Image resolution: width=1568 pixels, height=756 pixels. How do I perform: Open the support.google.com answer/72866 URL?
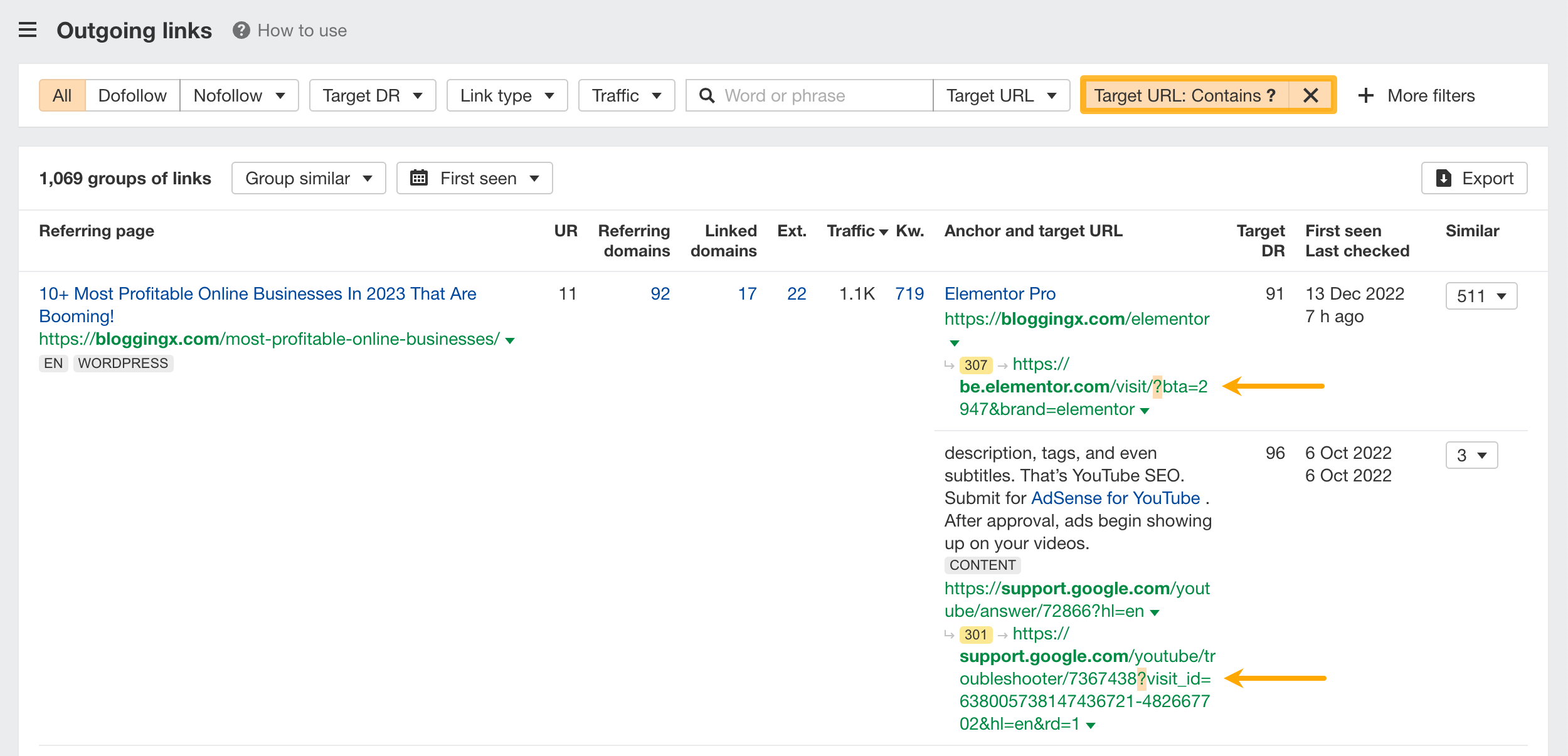[1077, 599]
